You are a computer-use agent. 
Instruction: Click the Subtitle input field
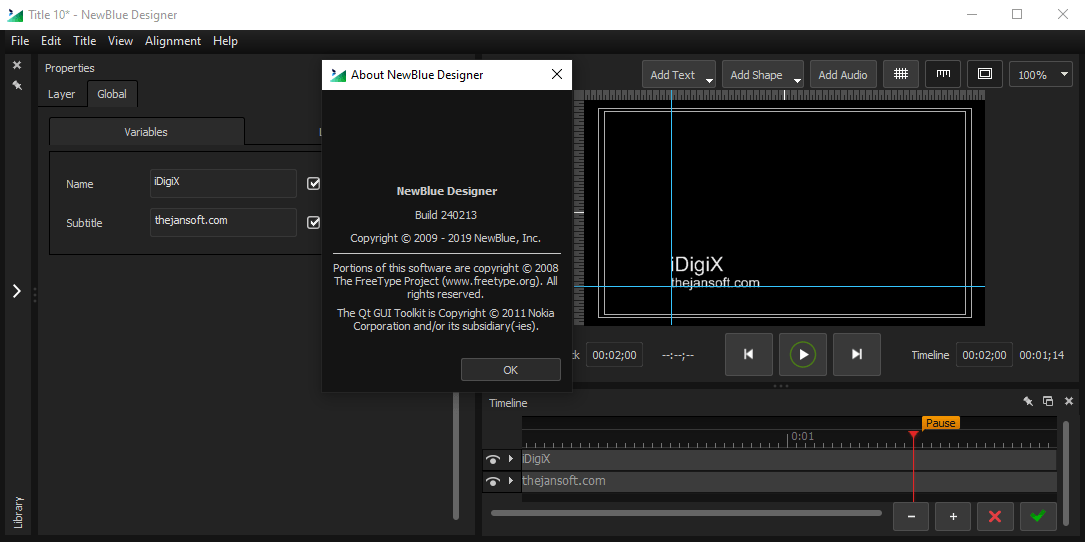coord(224,222)
